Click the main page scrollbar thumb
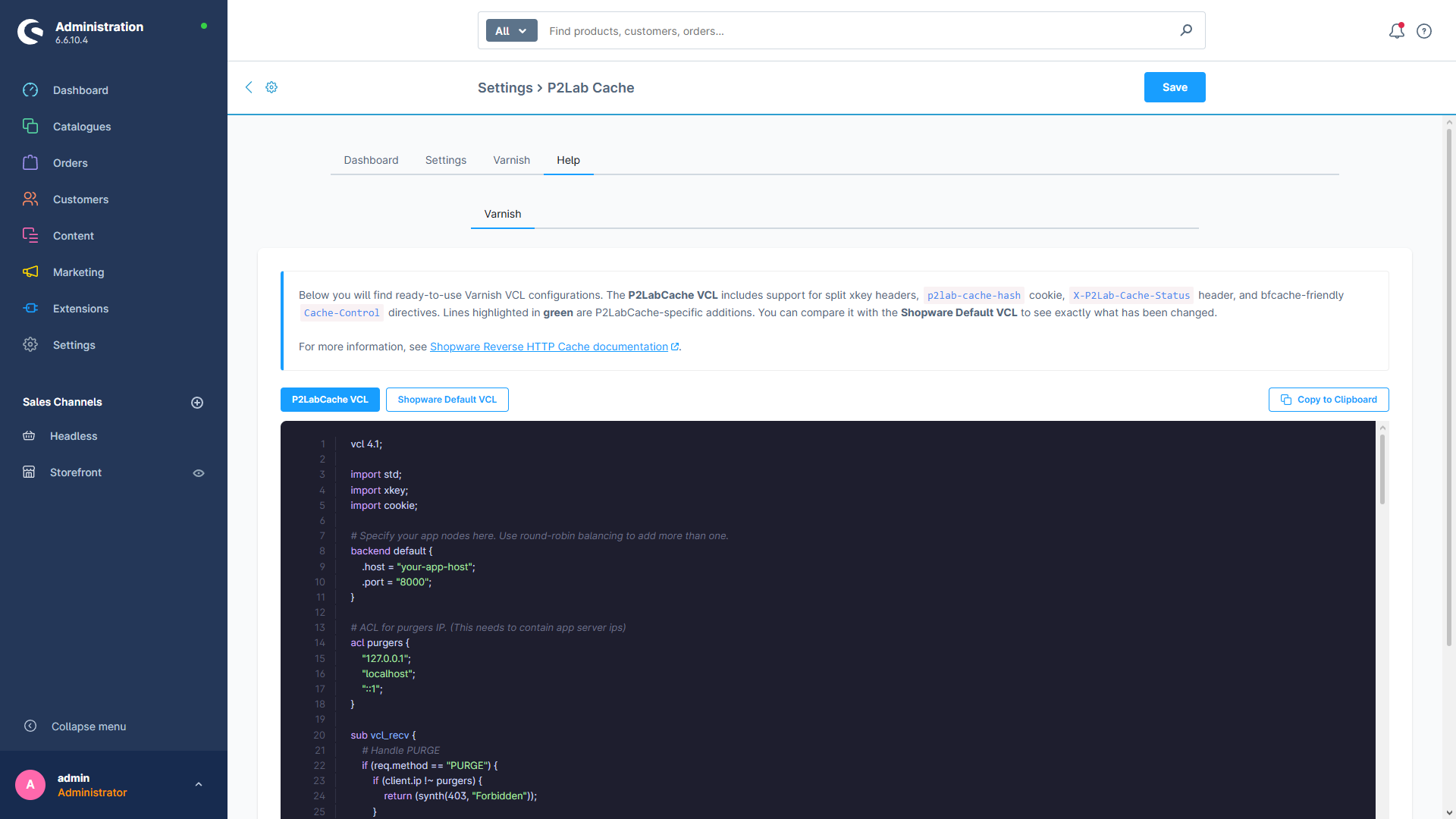Screen dimensions: 1456x819 pos(1449,387)
